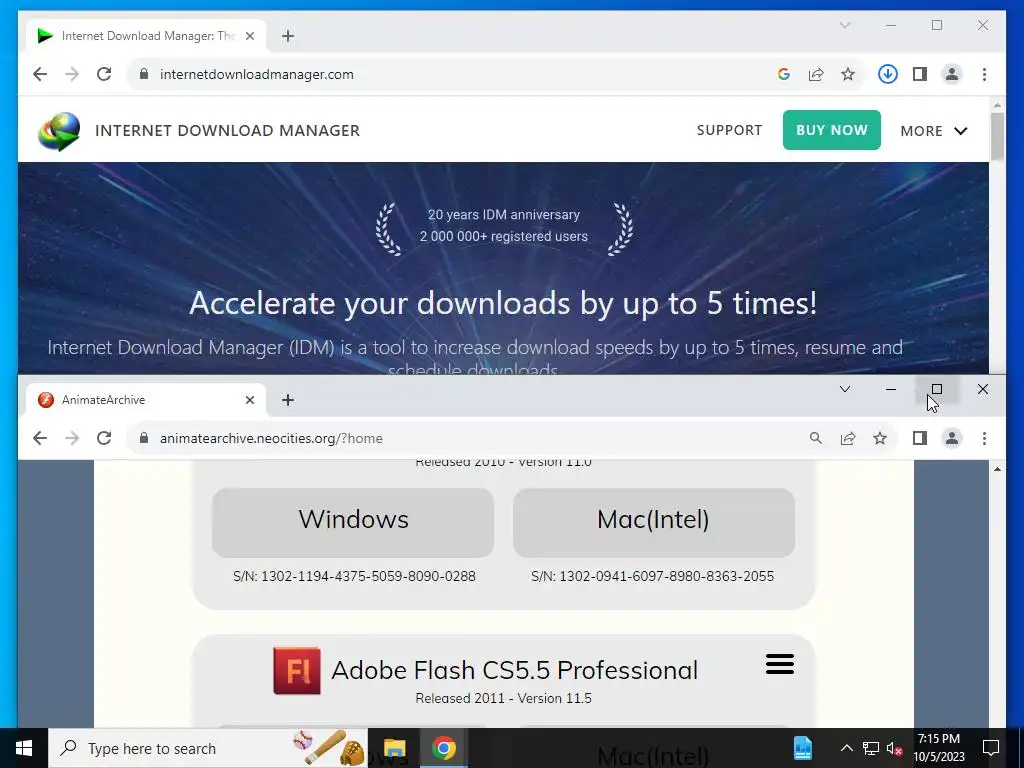Click the 'Released 2011 - Version 11.5' text
This screenshot has height=768, width=1024.
point(504,698)
